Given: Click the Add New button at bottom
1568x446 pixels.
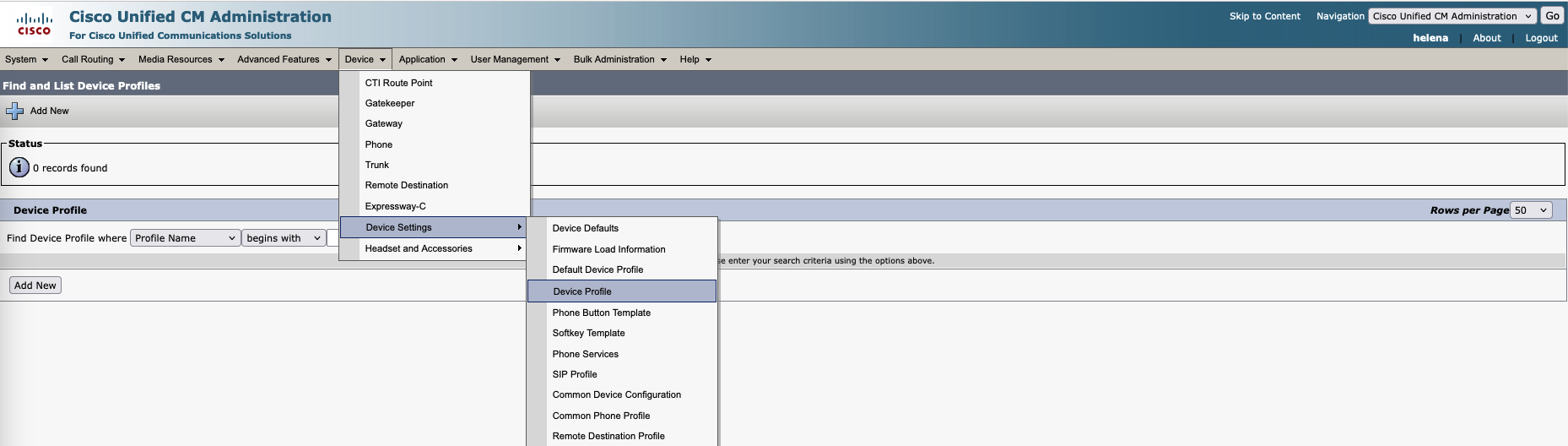Looking at the screenshot, I should [x=35, y=286].
